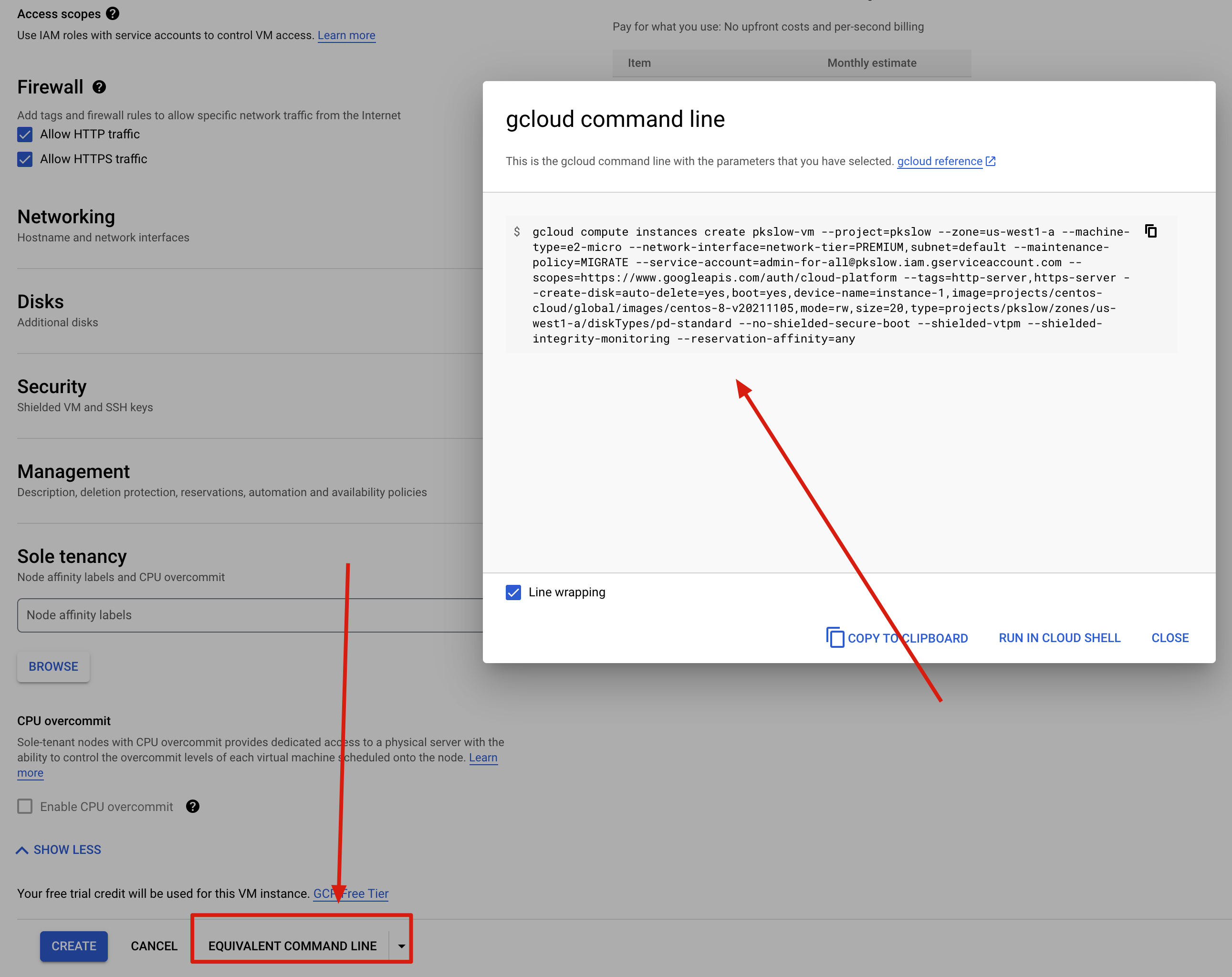This screenshot has height=977, width=1232.
Task: Click the copy icon inside command text area
Action: pyautogui.click(x=1151, y=231)
